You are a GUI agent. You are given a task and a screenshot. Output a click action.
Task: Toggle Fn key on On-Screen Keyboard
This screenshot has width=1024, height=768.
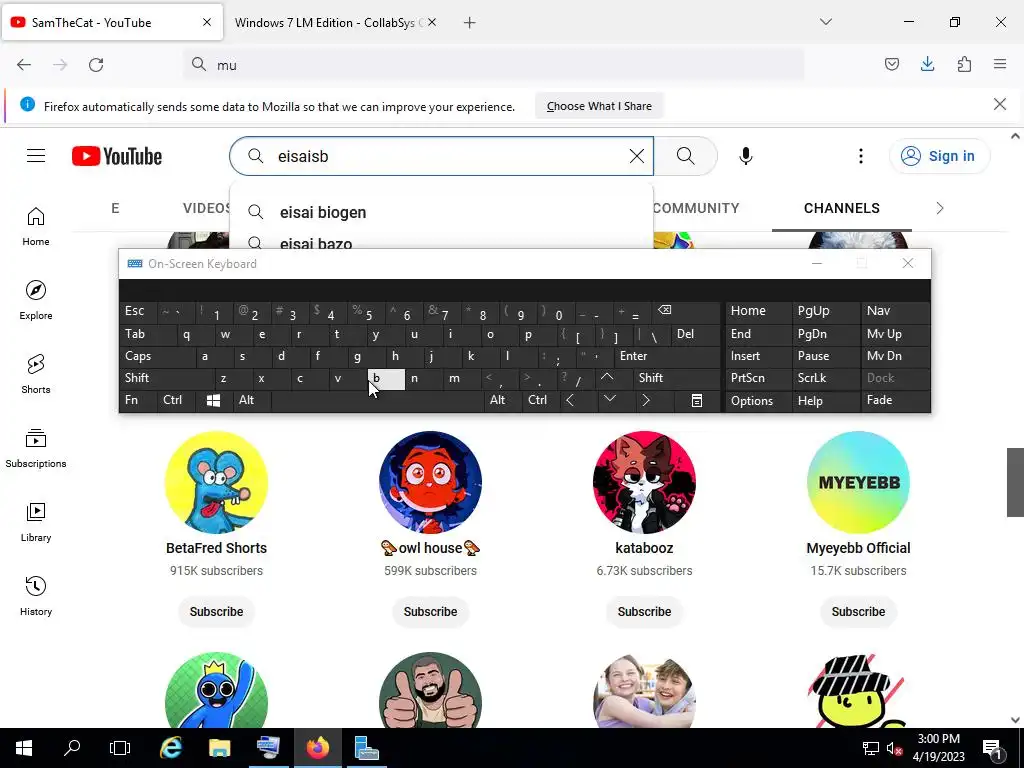click(138, 400)
